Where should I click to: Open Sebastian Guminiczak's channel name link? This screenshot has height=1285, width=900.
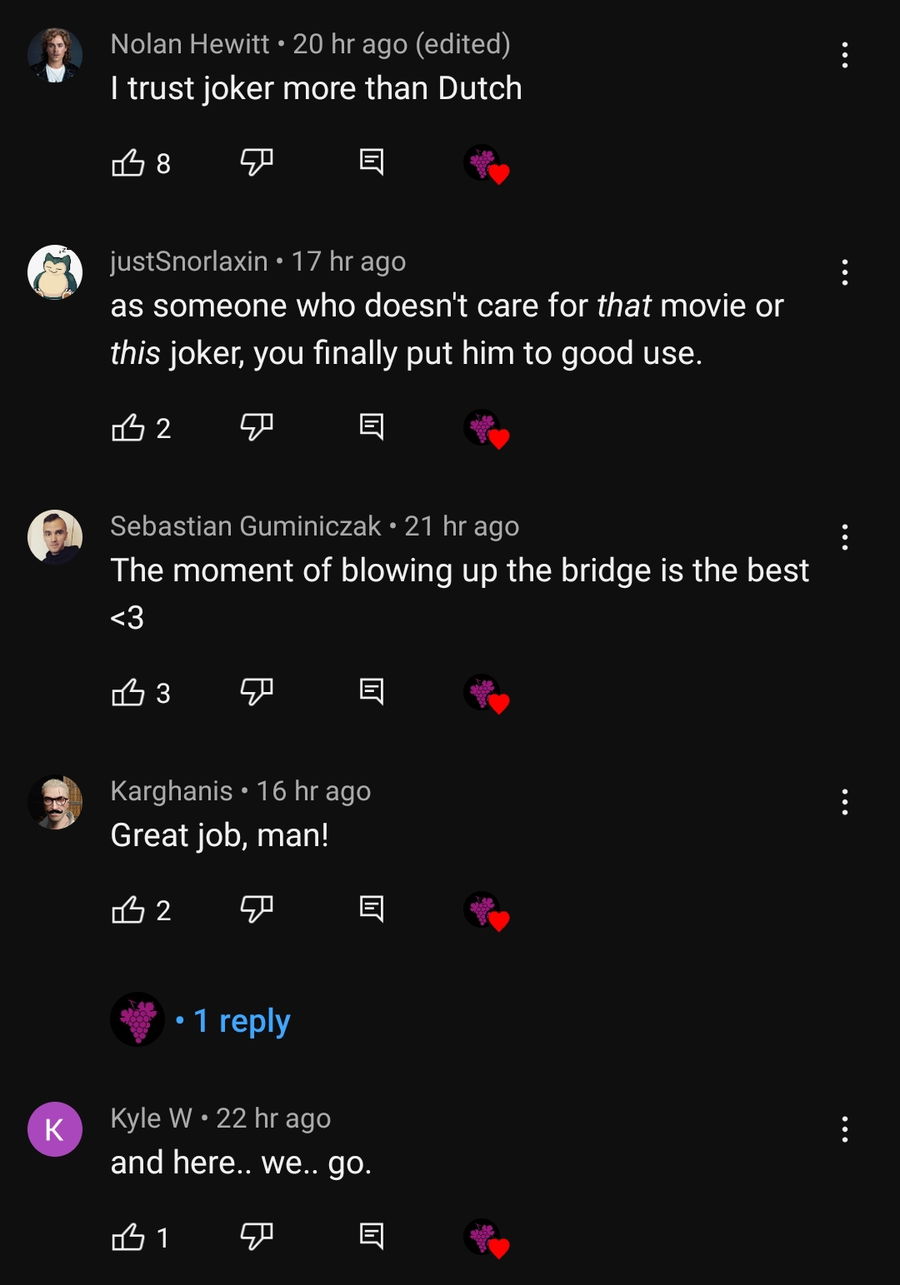(245, 526)
